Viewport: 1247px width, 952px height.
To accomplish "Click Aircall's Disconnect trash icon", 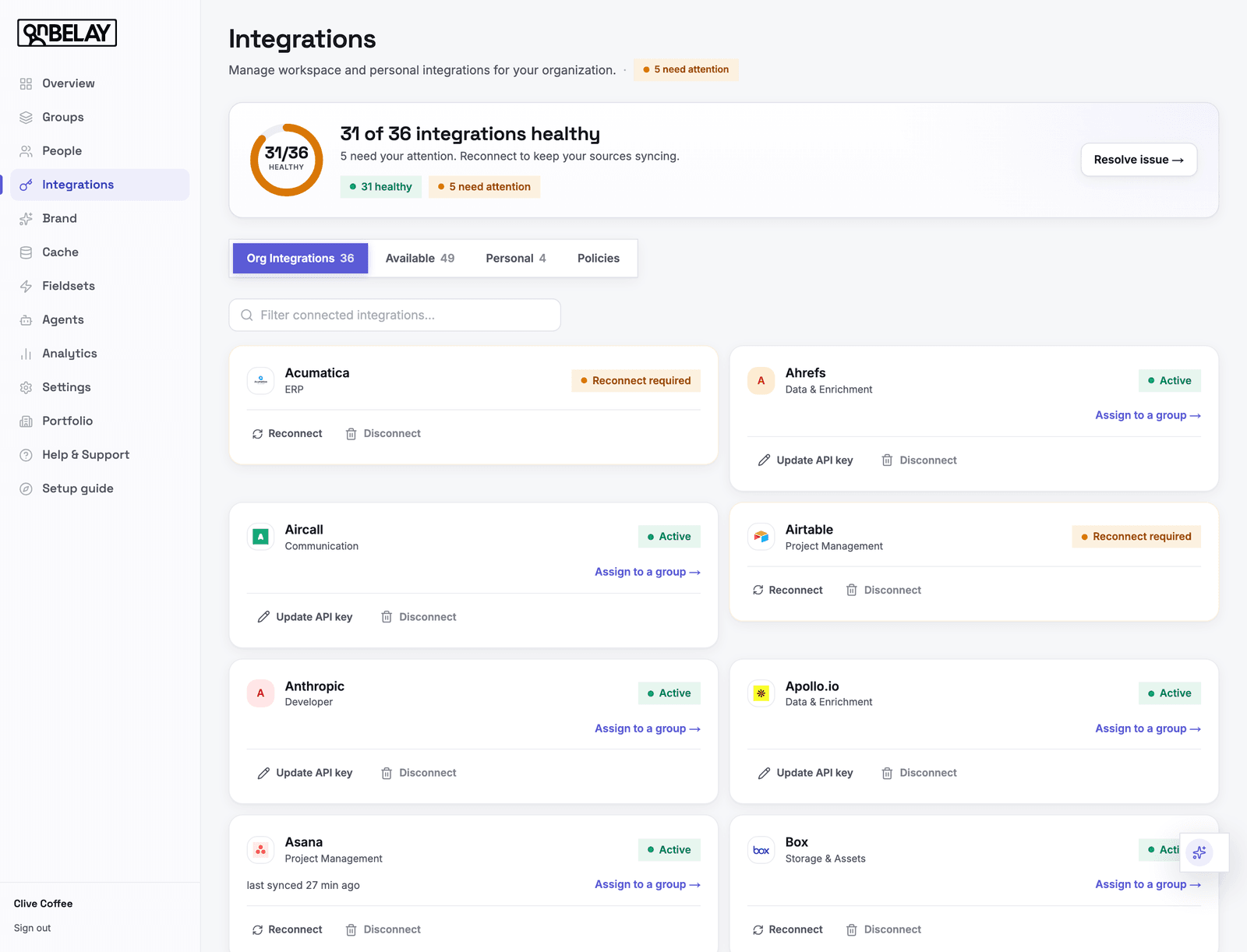I will pos(387,617).
